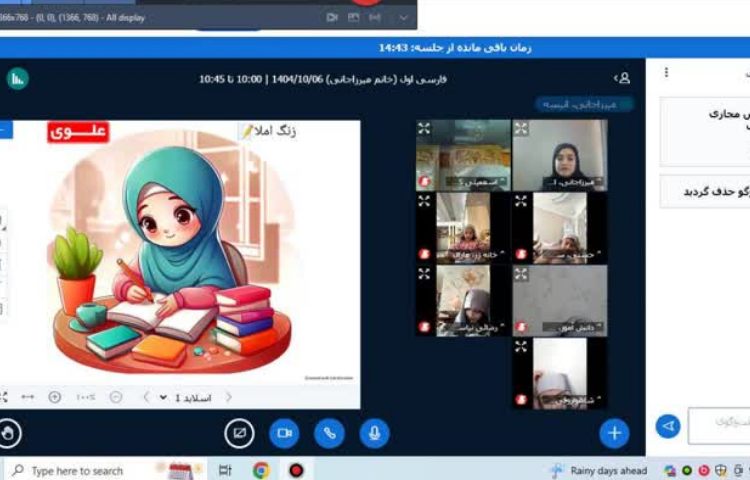Click the first chat message box
750x480 pixels.
coord(705,131)
